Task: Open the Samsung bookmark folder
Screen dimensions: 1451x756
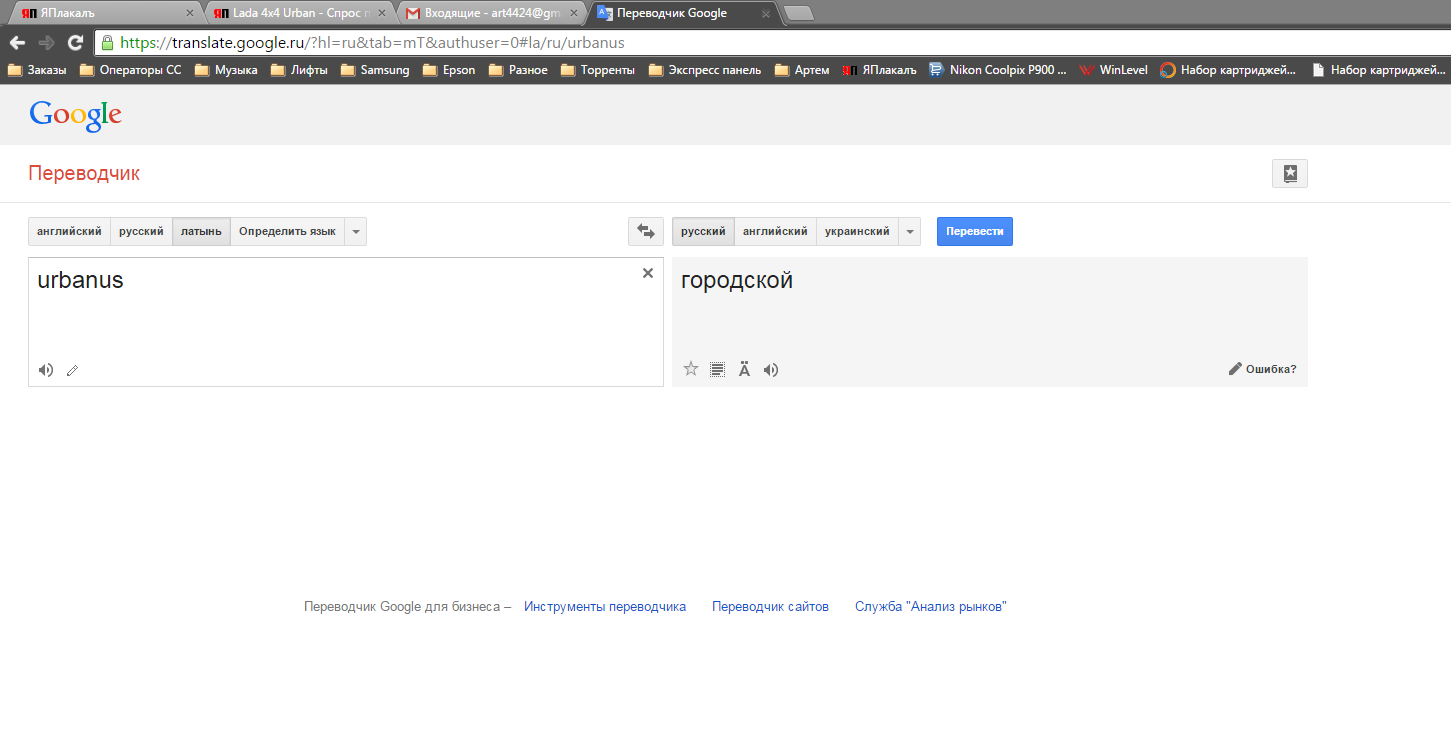Action: click(x=375, y=70)
